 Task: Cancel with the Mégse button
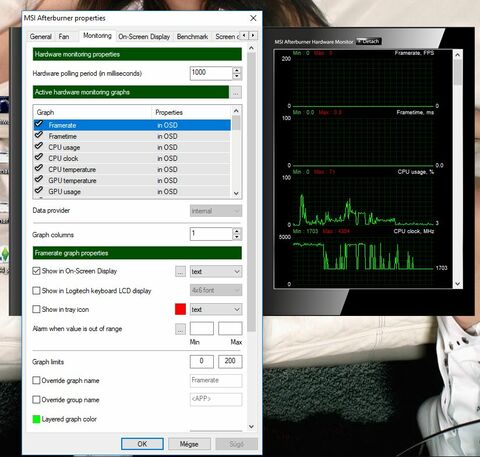click(189, 444)
